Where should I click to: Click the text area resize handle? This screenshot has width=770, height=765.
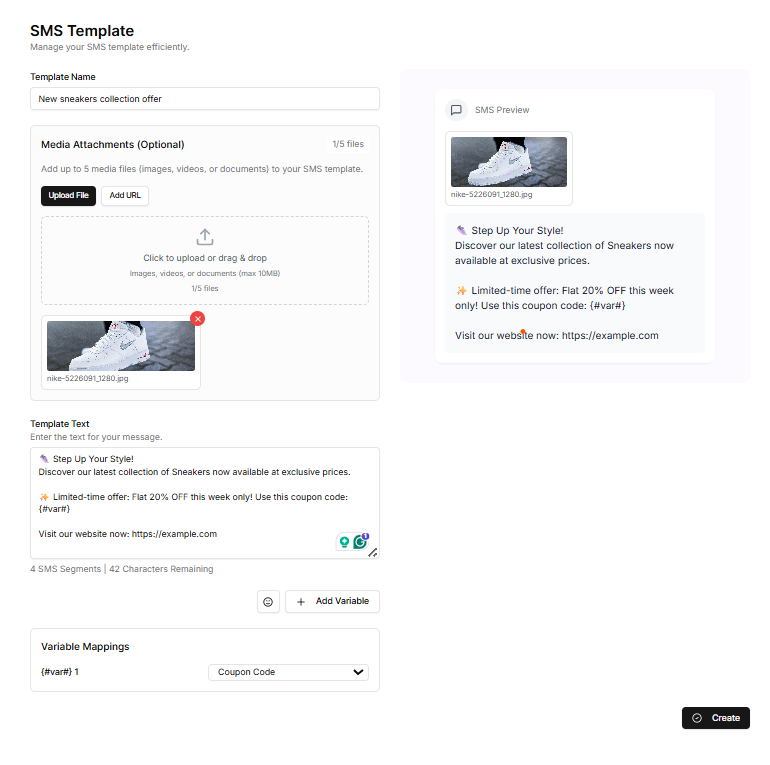click(373, 552)
